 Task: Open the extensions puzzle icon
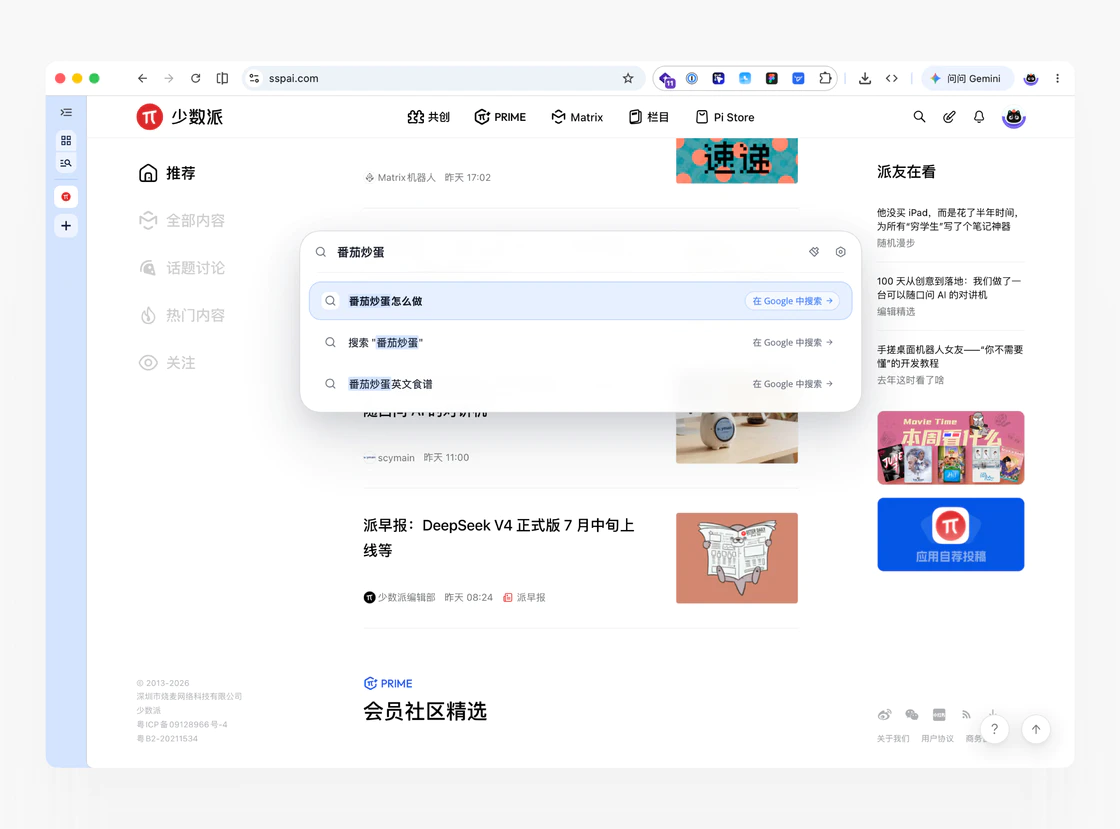coord(825,79)
